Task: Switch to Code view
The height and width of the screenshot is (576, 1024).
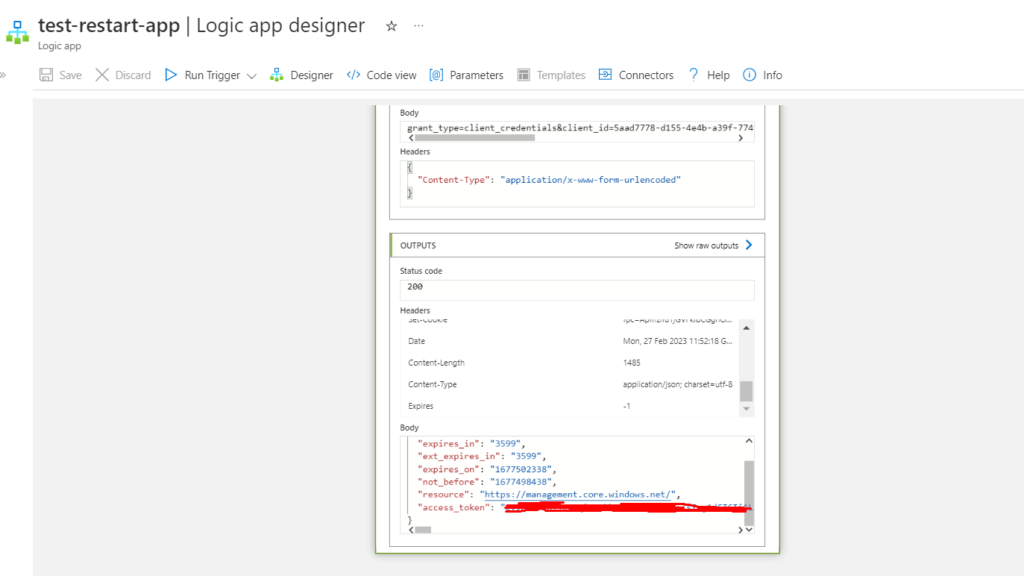Action: 381,75
